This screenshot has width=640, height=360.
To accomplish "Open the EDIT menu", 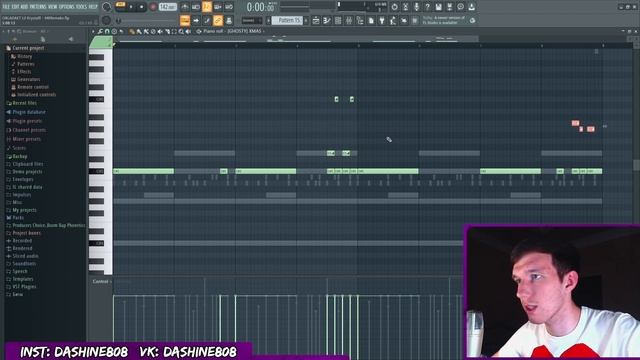I will pos(16,7).
